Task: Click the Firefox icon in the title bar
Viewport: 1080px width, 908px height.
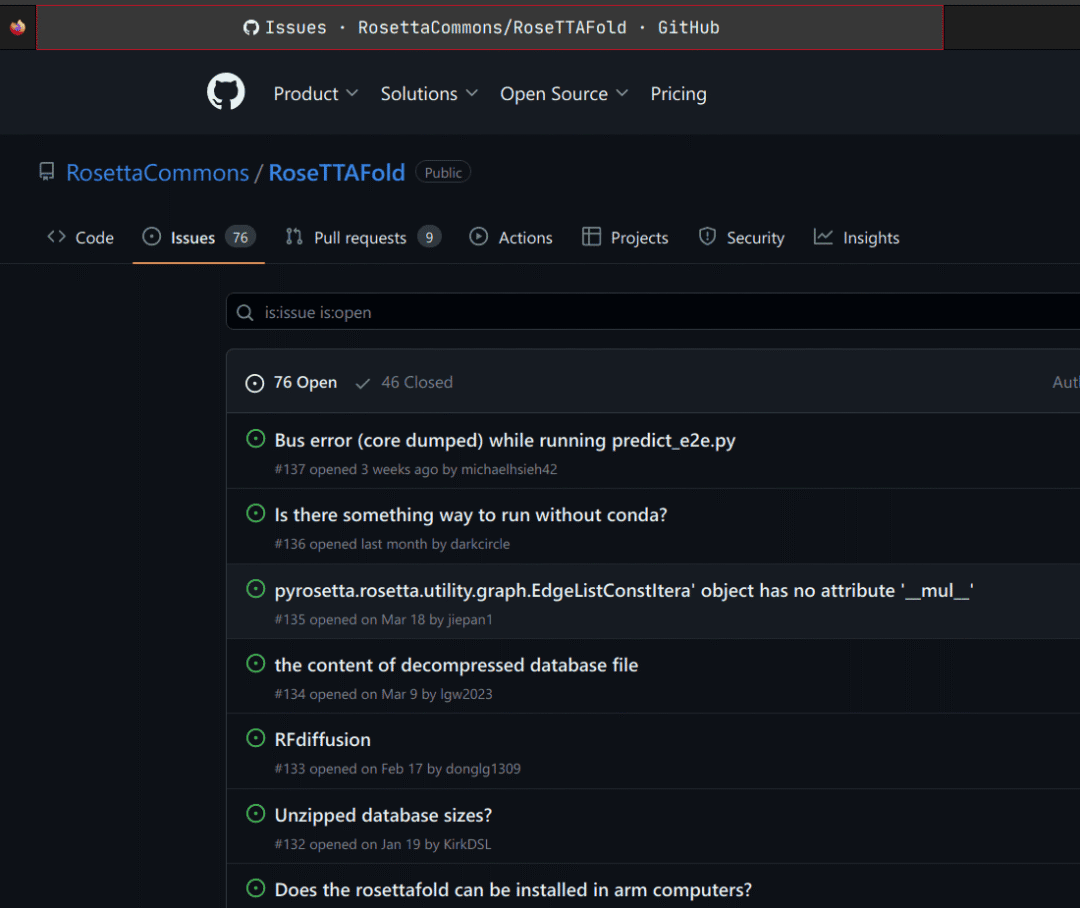Action: (x=18, y=27)
